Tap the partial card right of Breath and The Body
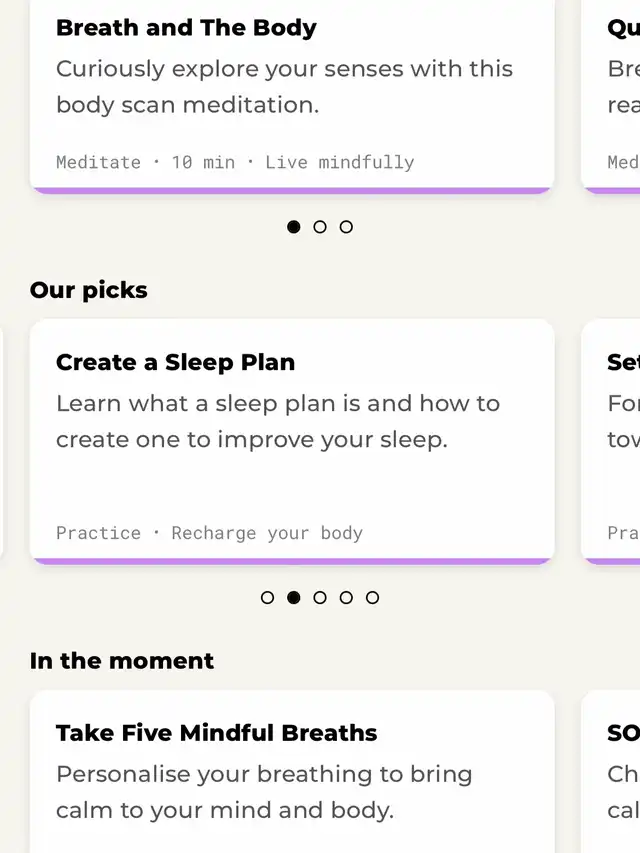 (x=612, y=90)
